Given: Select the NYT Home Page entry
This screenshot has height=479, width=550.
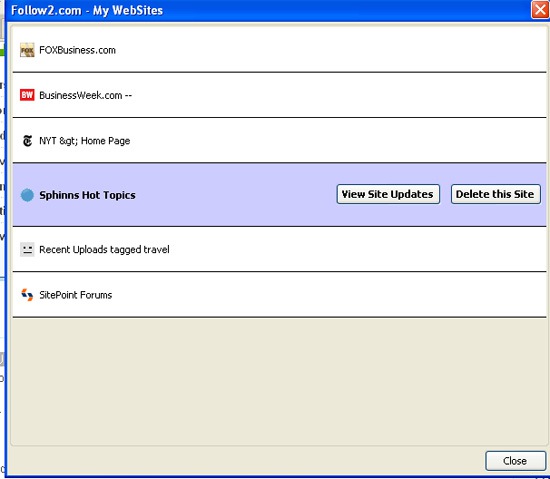Looking at the screenshot, I should click(x=280, y=140).
